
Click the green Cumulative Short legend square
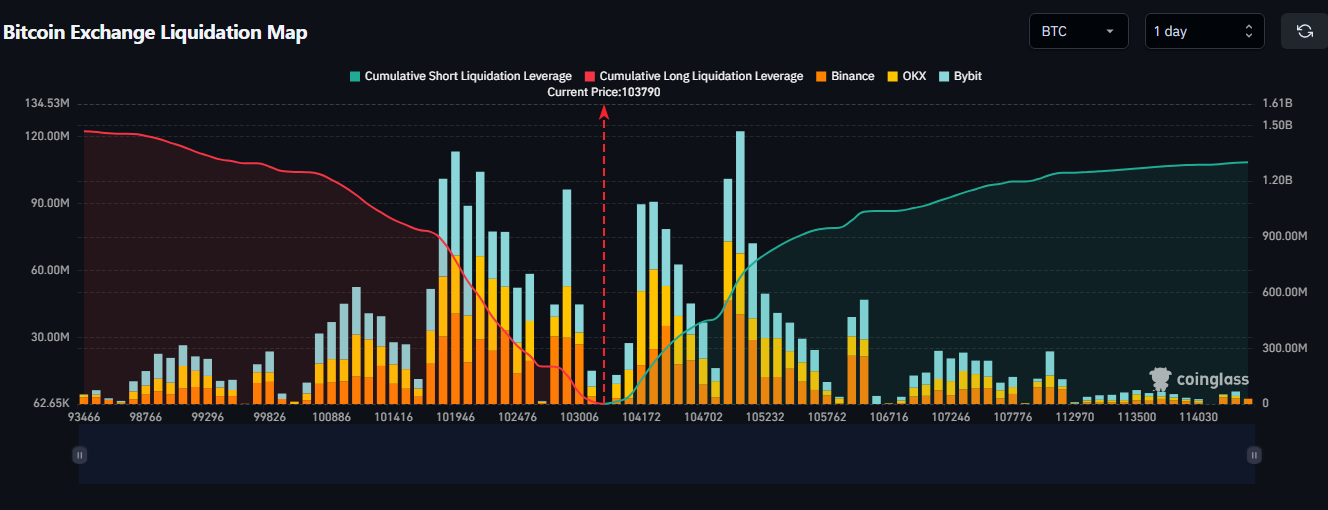(354, 76)
